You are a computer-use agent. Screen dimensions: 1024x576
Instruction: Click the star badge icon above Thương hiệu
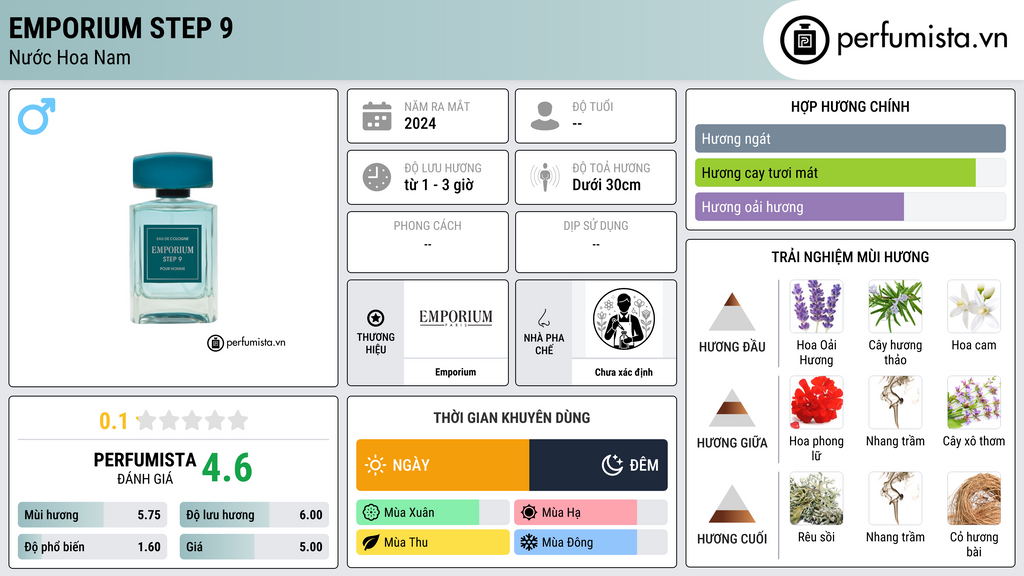coord(376,318)
